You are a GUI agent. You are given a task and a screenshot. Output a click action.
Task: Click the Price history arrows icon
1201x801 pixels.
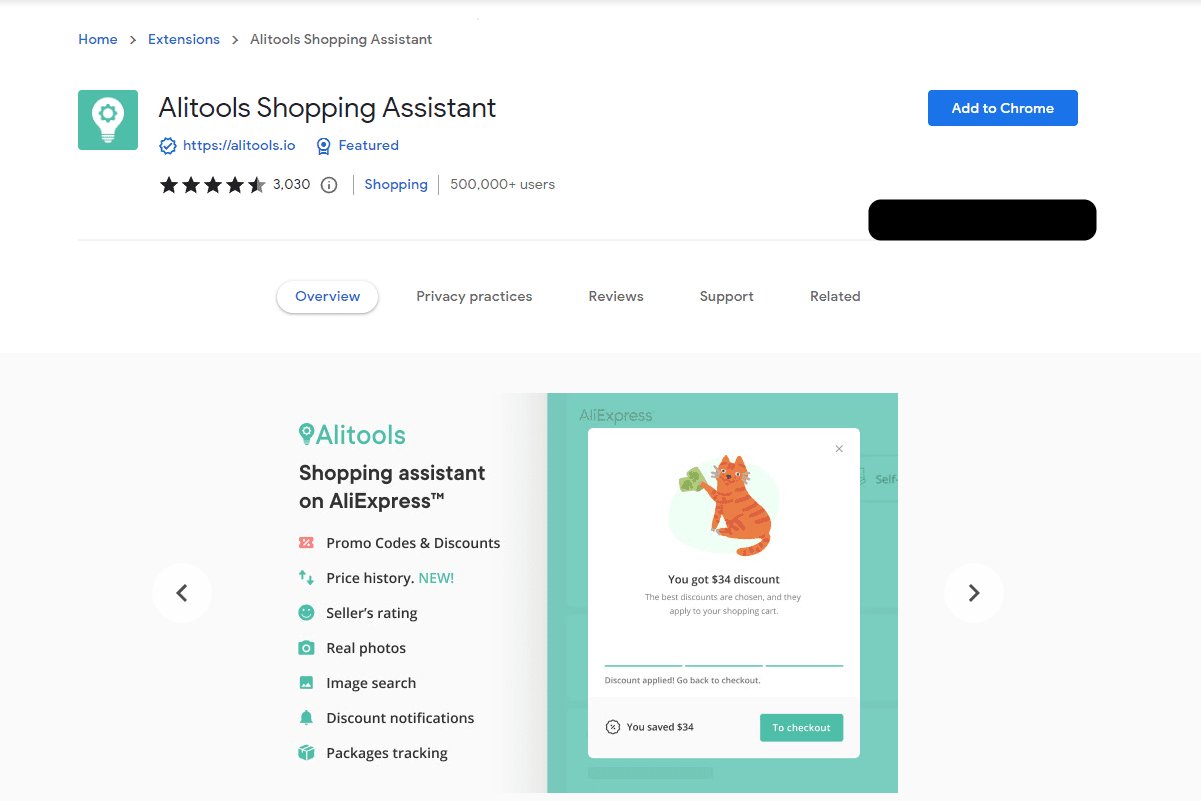pyautogui.click(x=306, y=578)
